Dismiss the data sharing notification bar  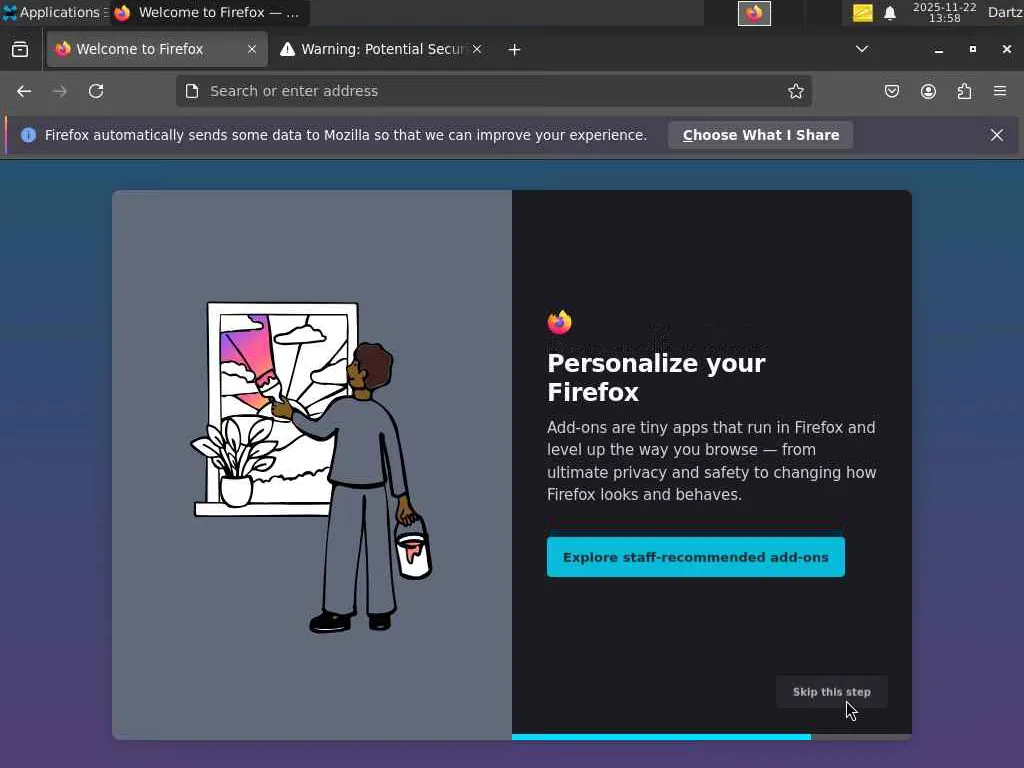(997, 135)
